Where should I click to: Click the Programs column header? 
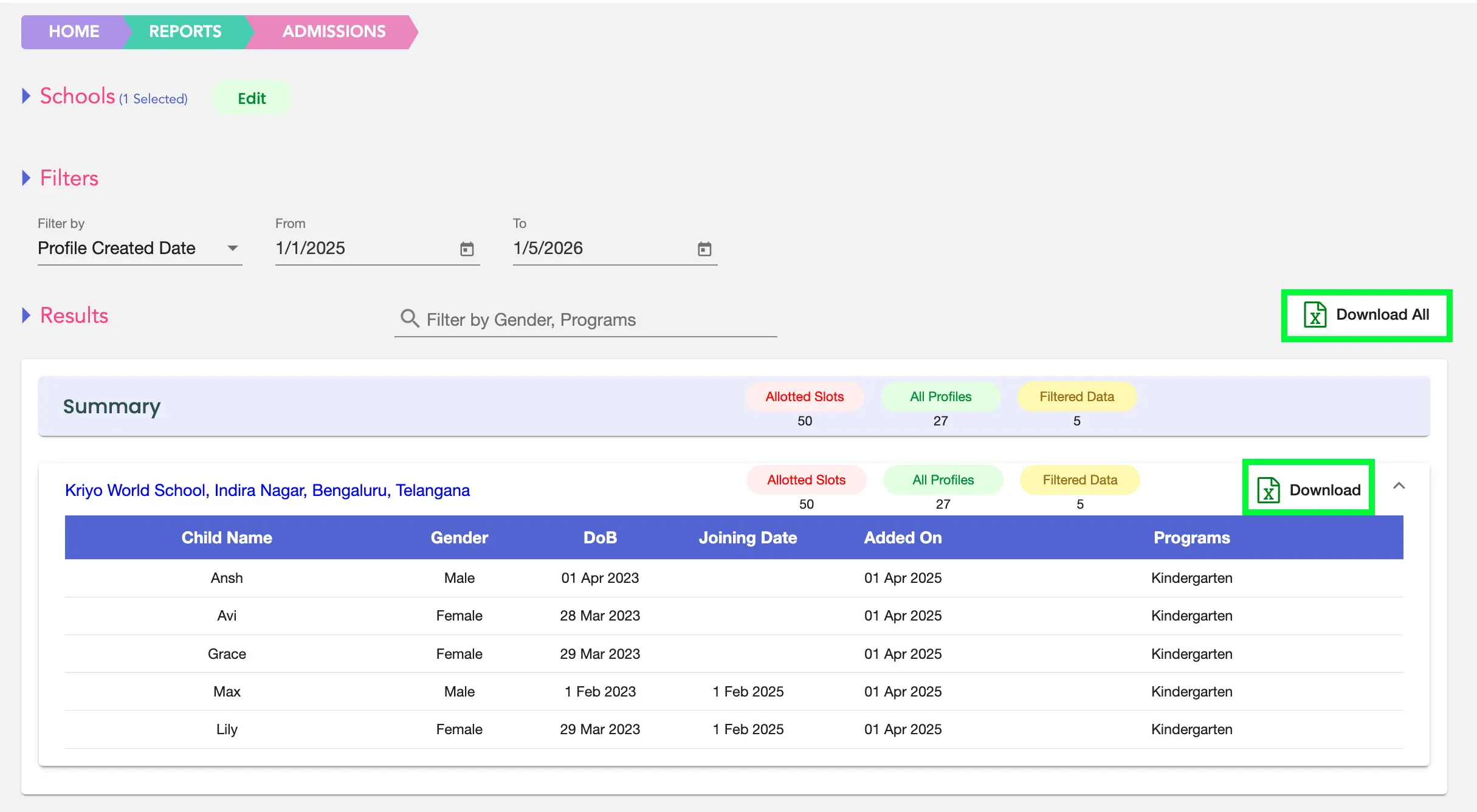point(1192,538)
